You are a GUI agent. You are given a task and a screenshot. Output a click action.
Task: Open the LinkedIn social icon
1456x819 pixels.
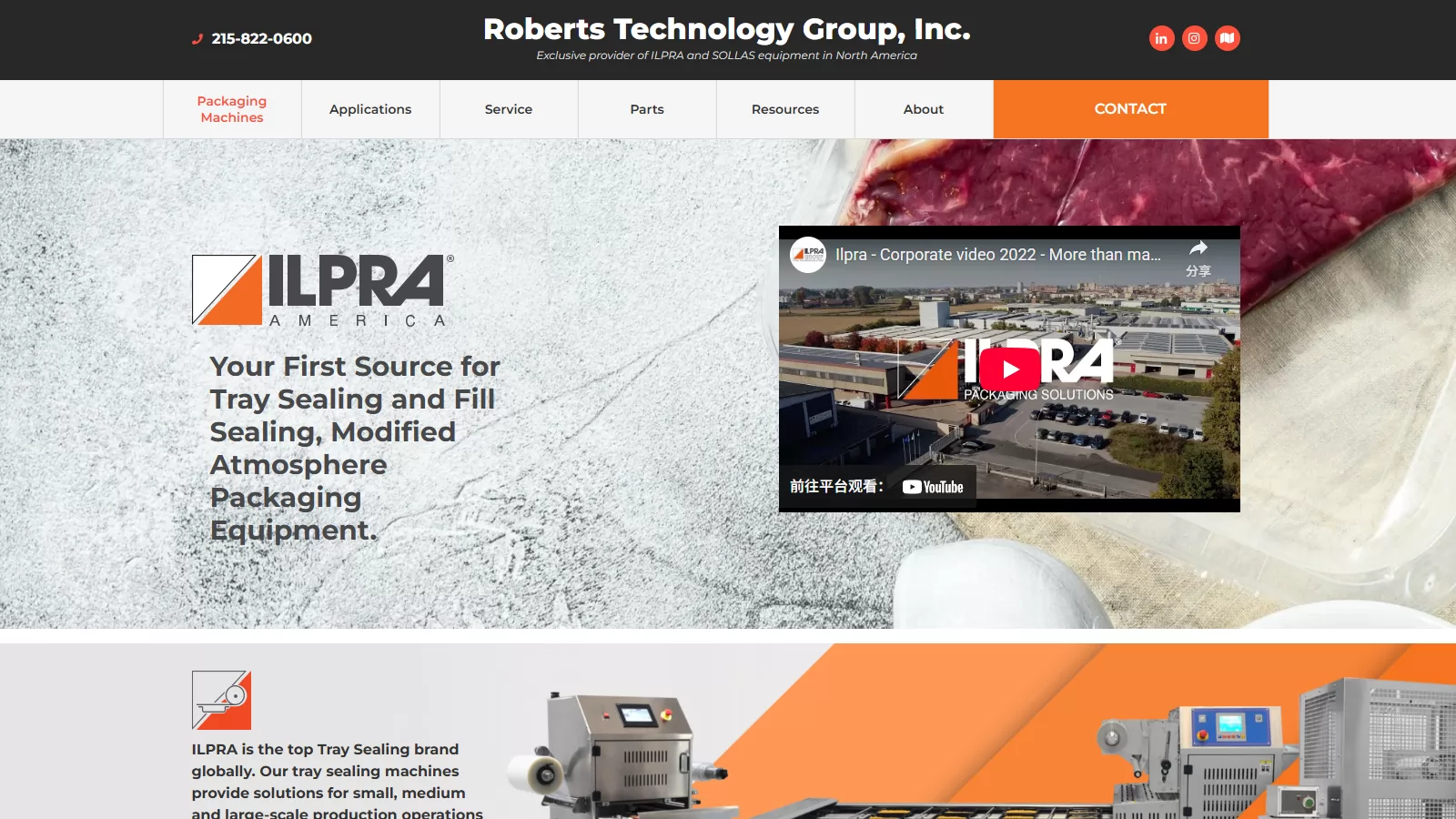point(1161,38)
